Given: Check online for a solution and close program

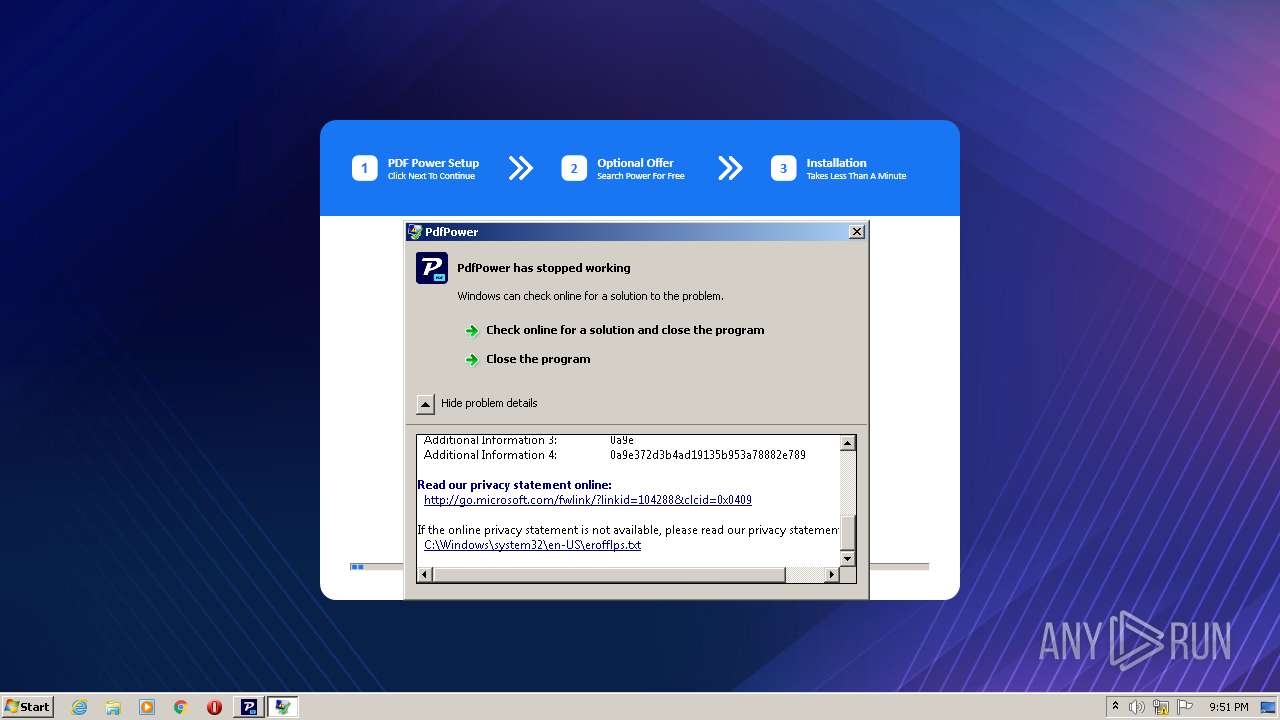Looking at the screenshot, I should point(625,330).
